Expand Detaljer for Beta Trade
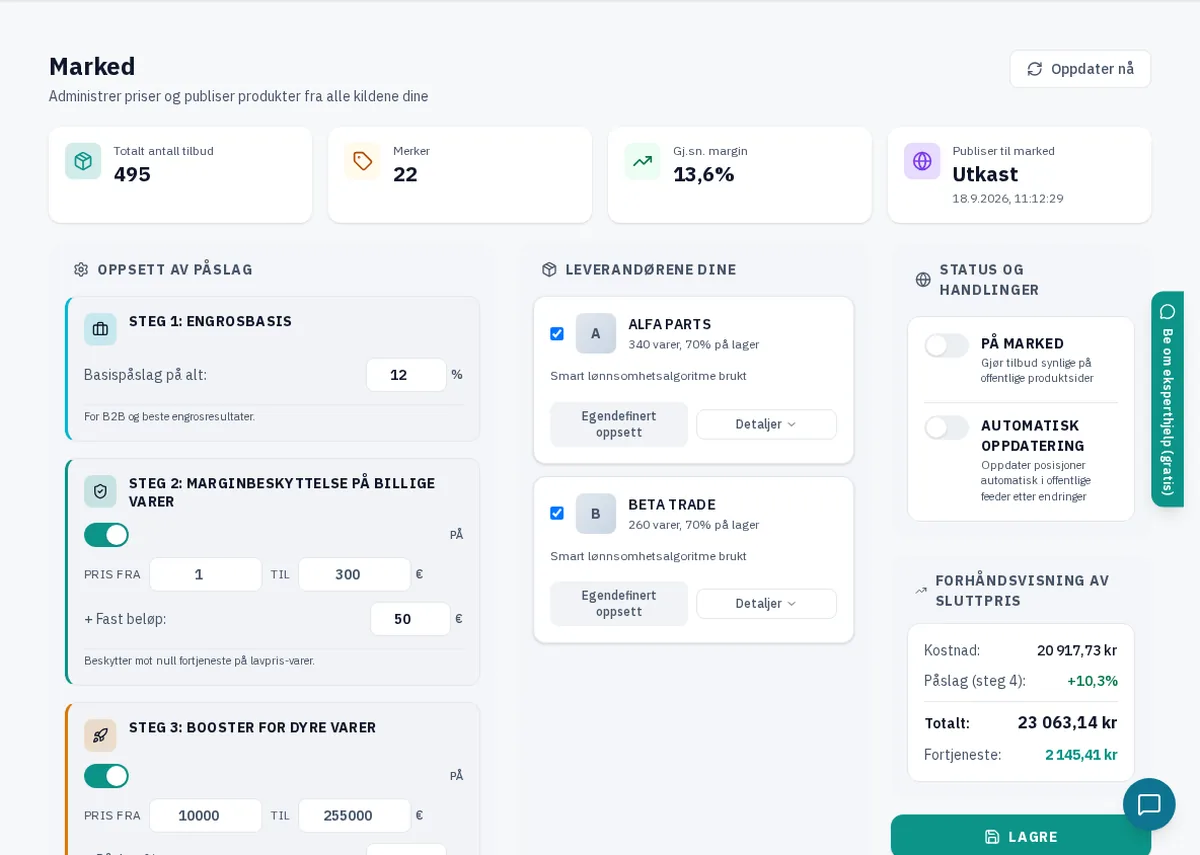The width and height of the screenshot is (1200, 855). pyautogui.click(x=766, y=604)
